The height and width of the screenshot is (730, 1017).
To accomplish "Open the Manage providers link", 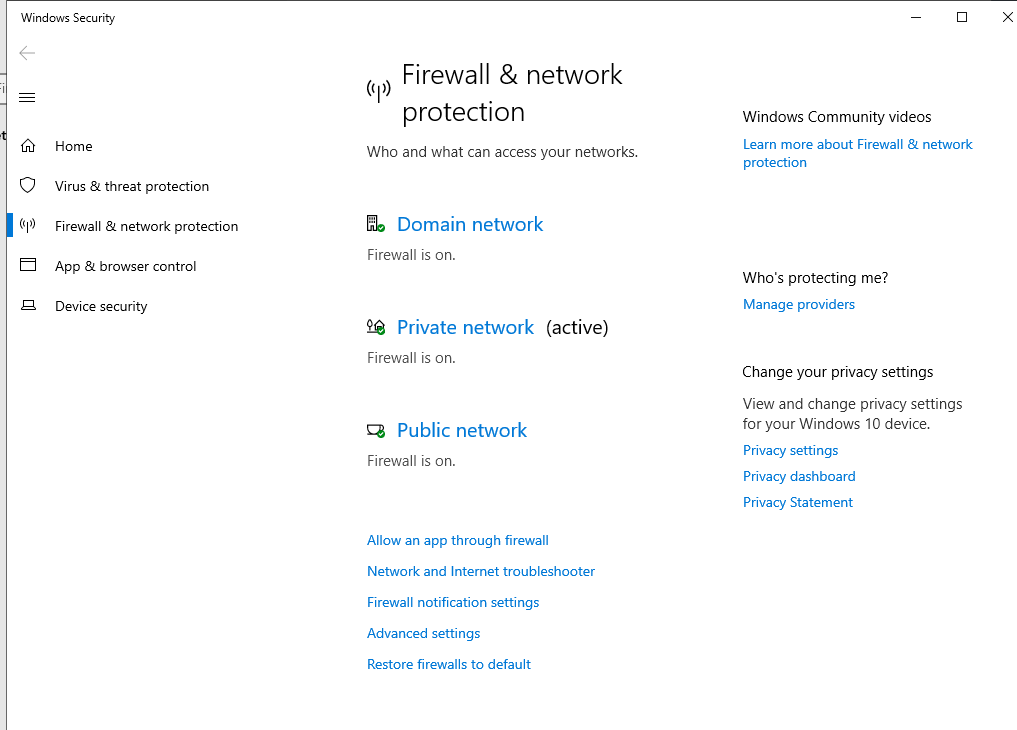I will 799,305.
